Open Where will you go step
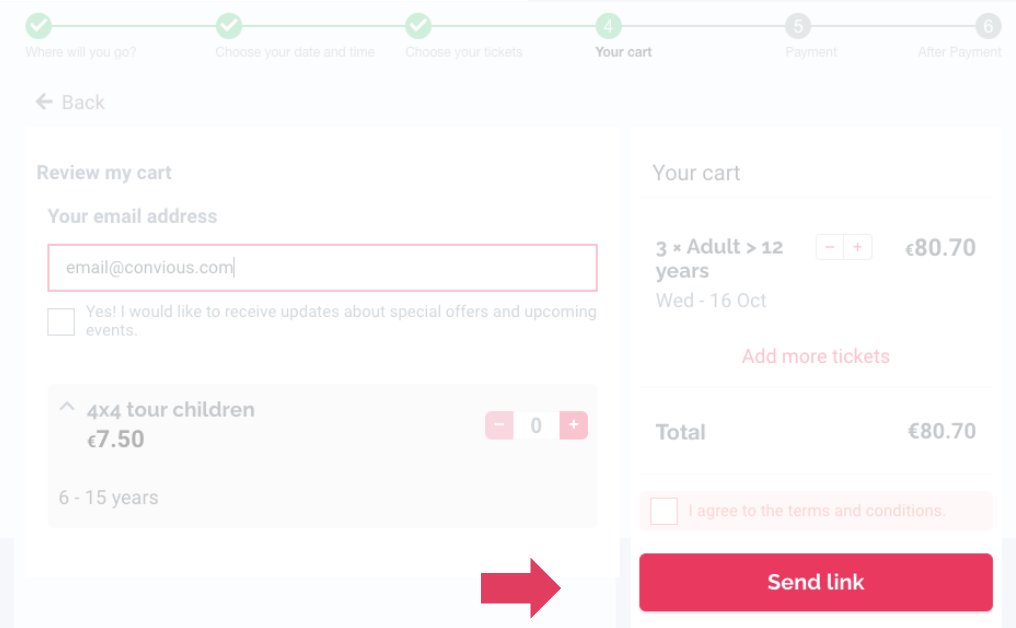 coord(80,52)
